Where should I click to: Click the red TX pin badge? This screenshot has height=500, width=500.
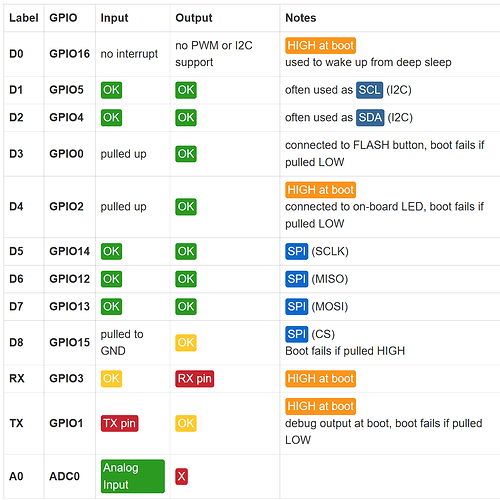click(119, 423)
